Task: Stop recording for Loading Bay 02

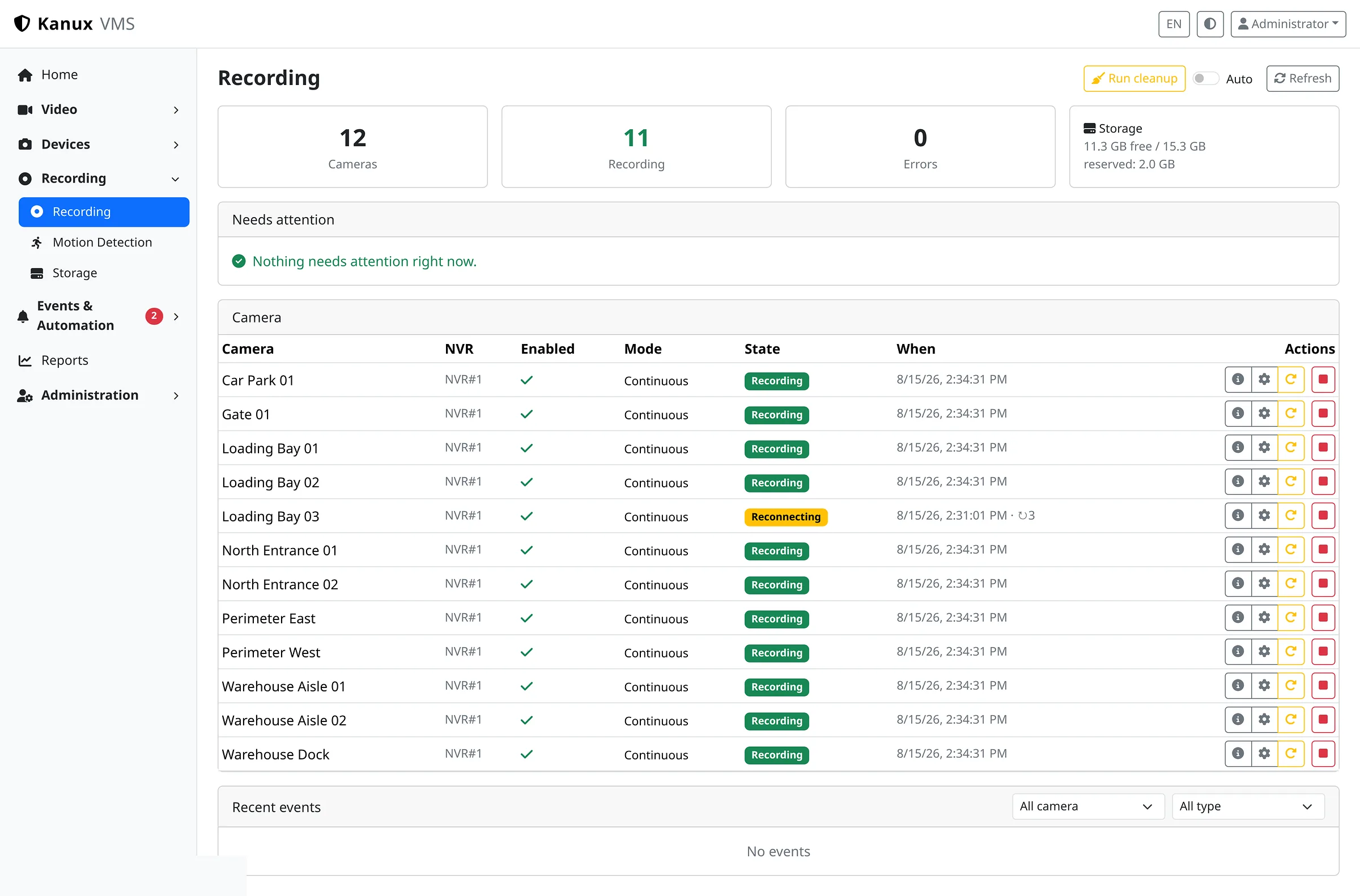Action: (x=1323, y=482)
